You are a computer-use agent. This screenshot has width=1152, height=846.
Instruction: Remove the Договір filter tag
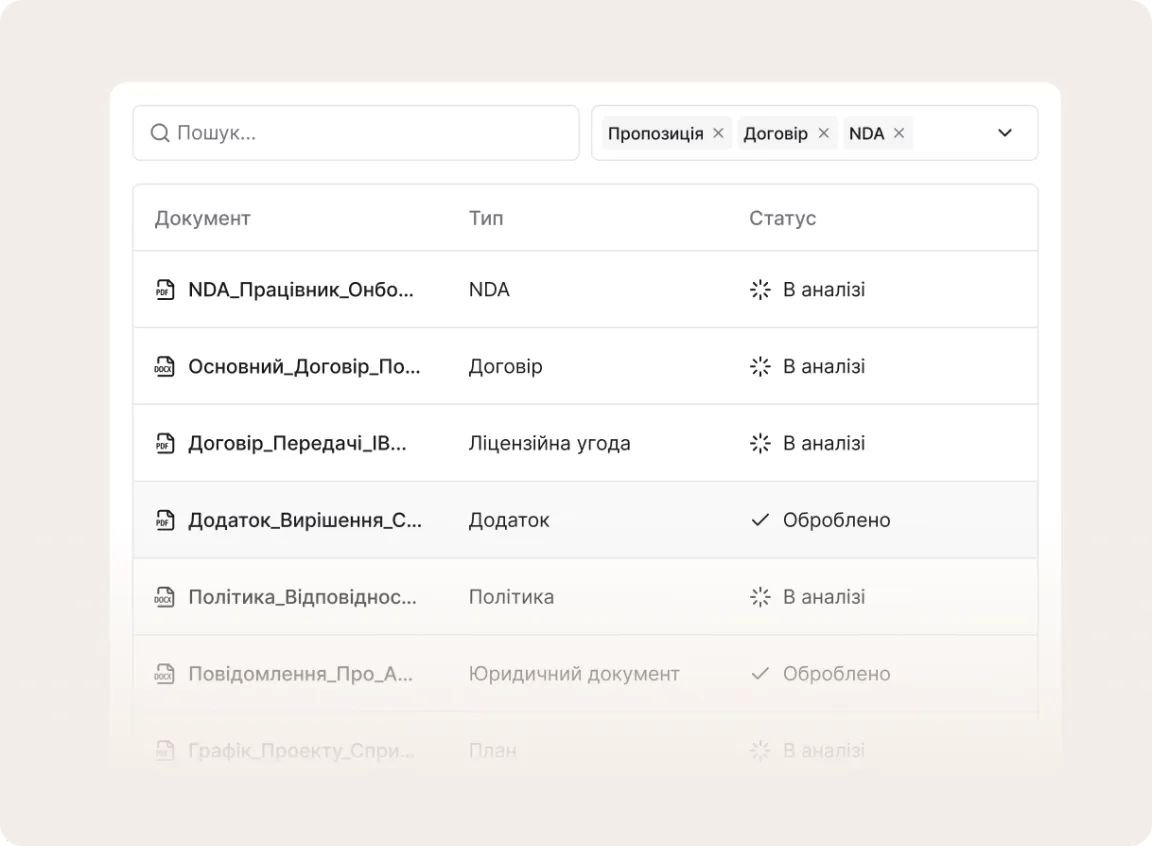click(823, 133)
